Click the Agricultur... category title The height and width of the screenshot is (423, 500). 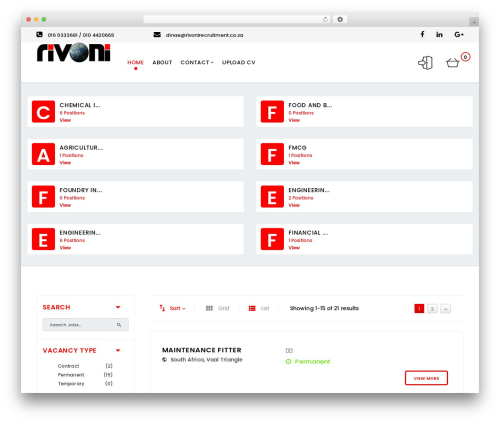[81, 147]
